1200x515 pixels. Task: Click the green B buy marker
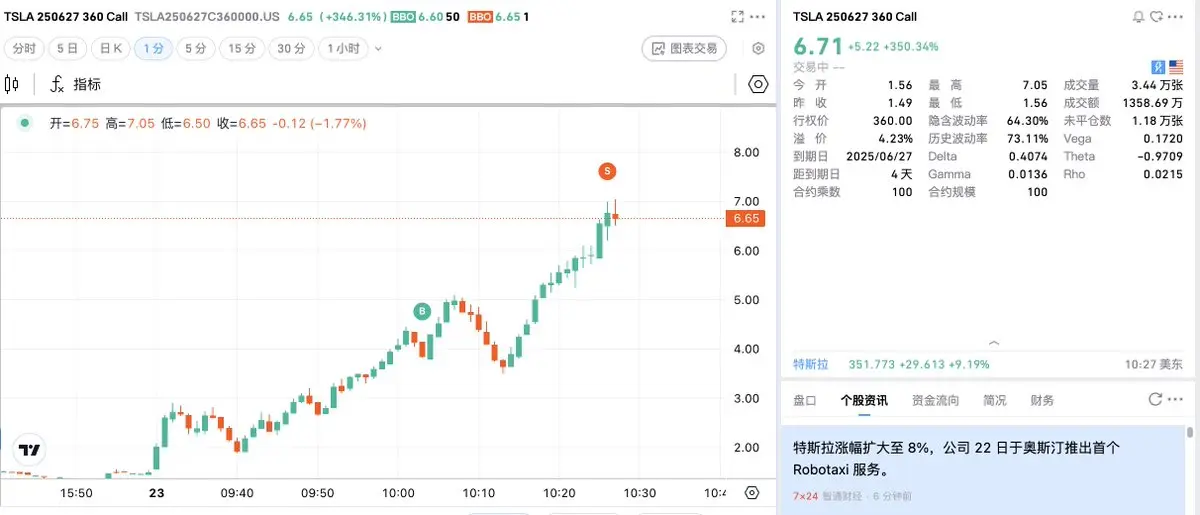(423, 312)
